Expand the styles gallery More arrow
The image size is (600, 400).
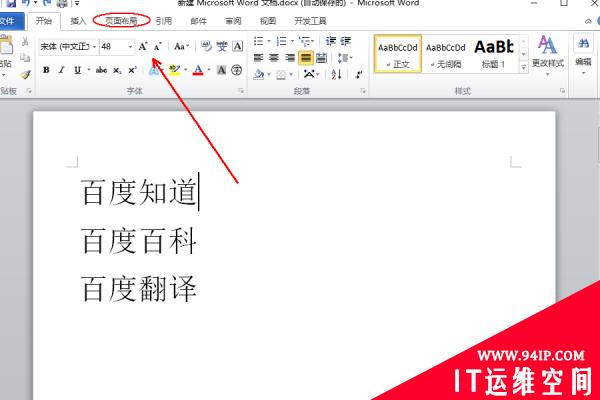pyautogui.click(x=523, y=67)
